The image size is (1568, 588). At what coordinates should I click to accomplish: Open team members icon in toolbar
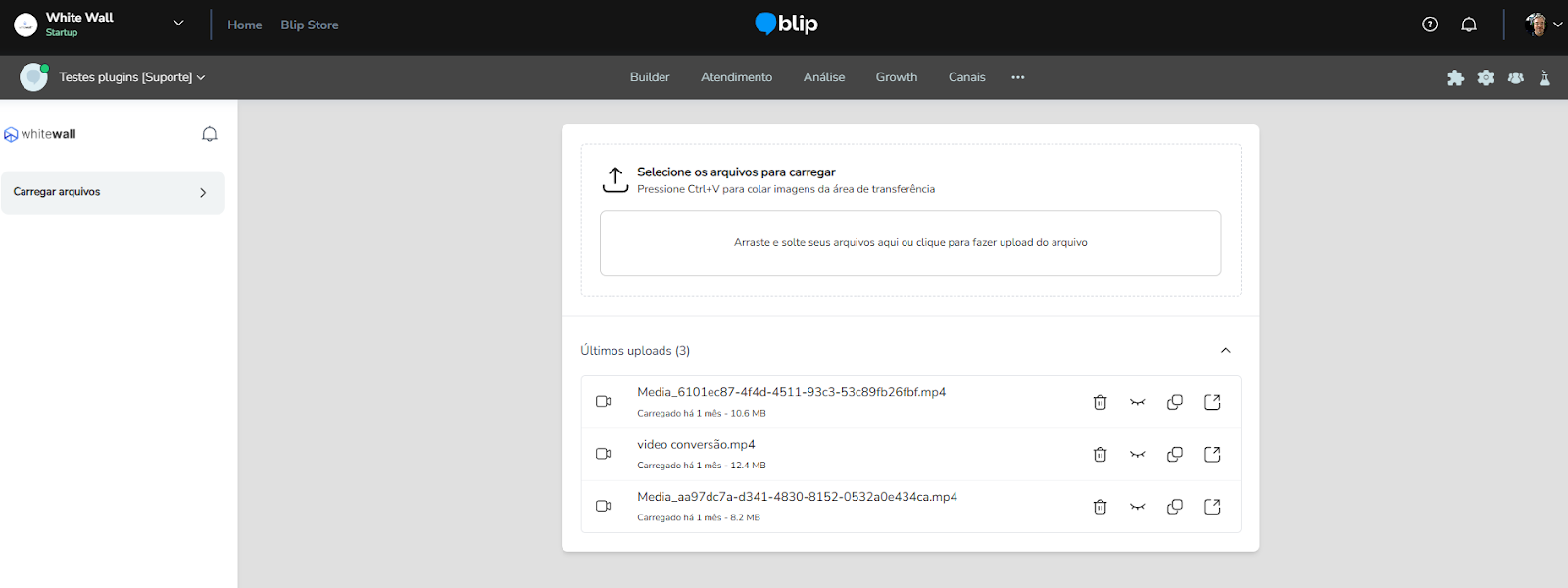tap(1516, 78)
